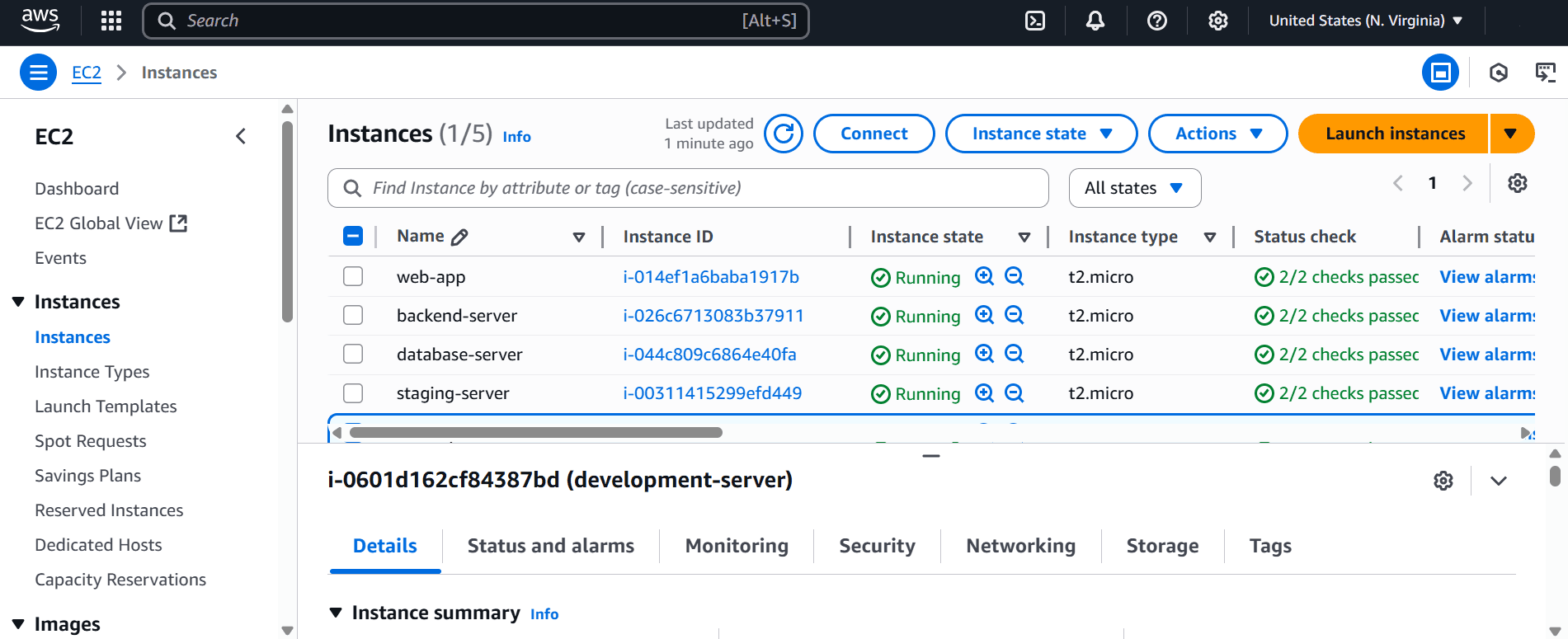Click the screen tutorial icon at top right
The height and width of the screenshot is (639, 1568).
point(1545,73)
